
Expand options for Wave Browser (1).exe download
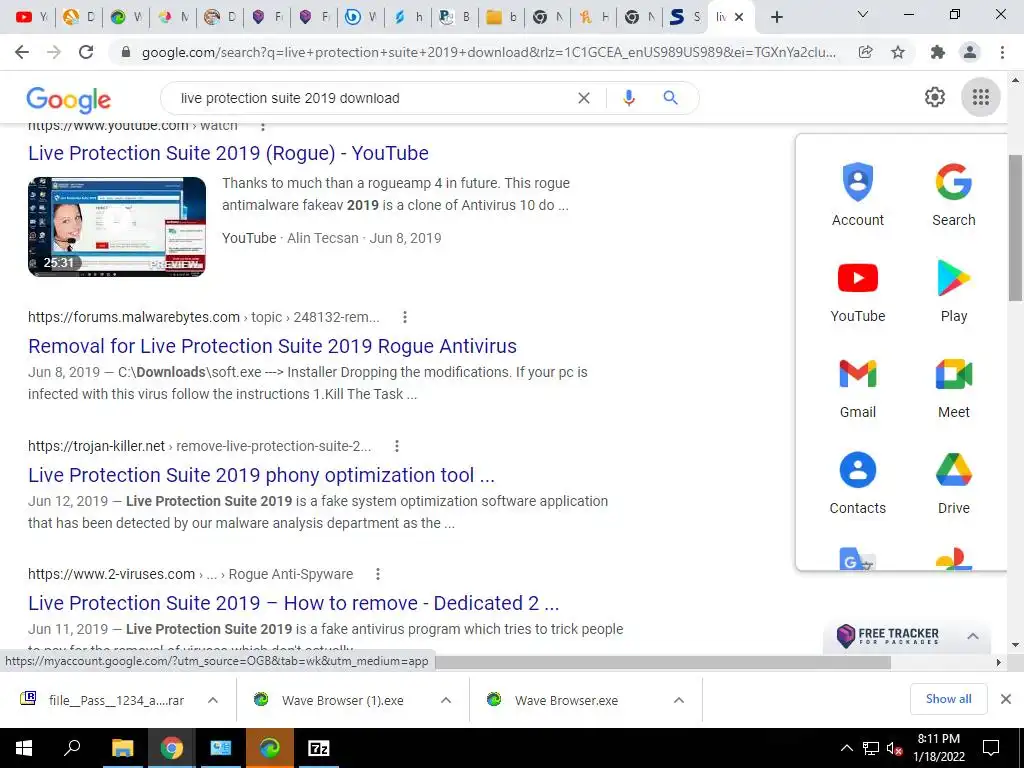[446, 700]
